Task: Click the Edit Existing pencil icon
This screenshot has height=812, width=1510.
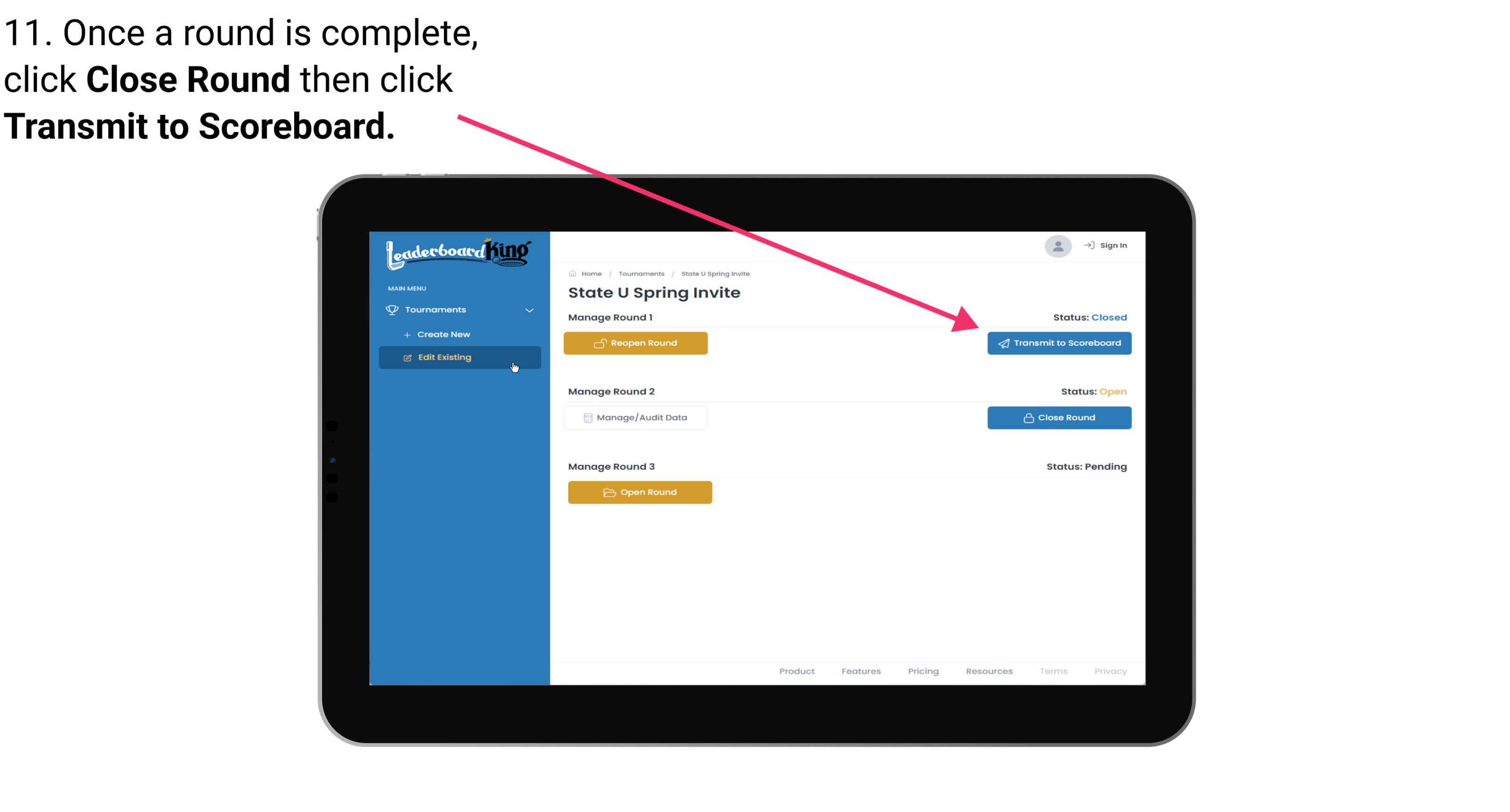Action: 407,357
